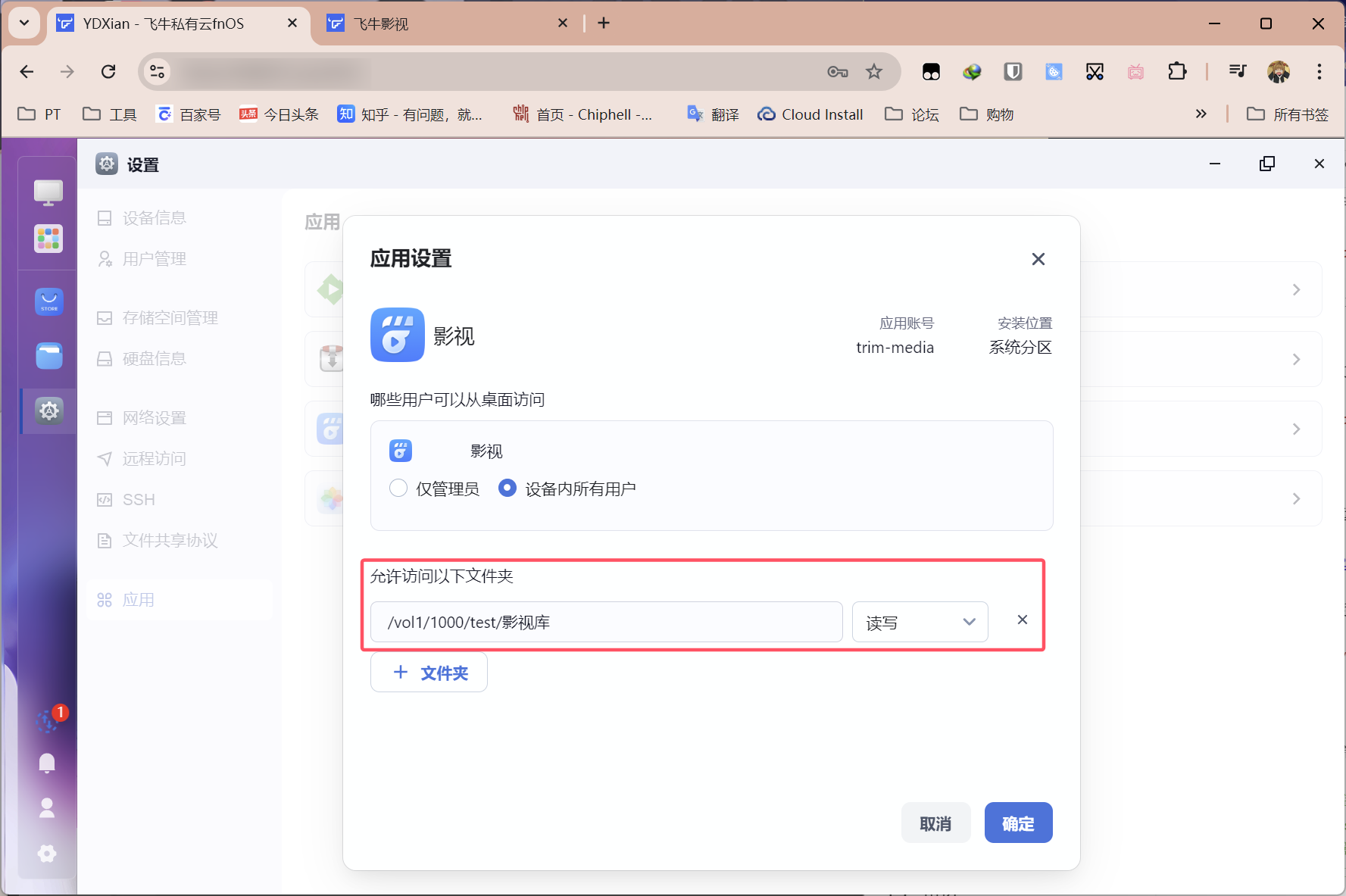Select the 设备内所有用户 radio option
Viewport: 1346px width, 896px height.
coord(507,488)
